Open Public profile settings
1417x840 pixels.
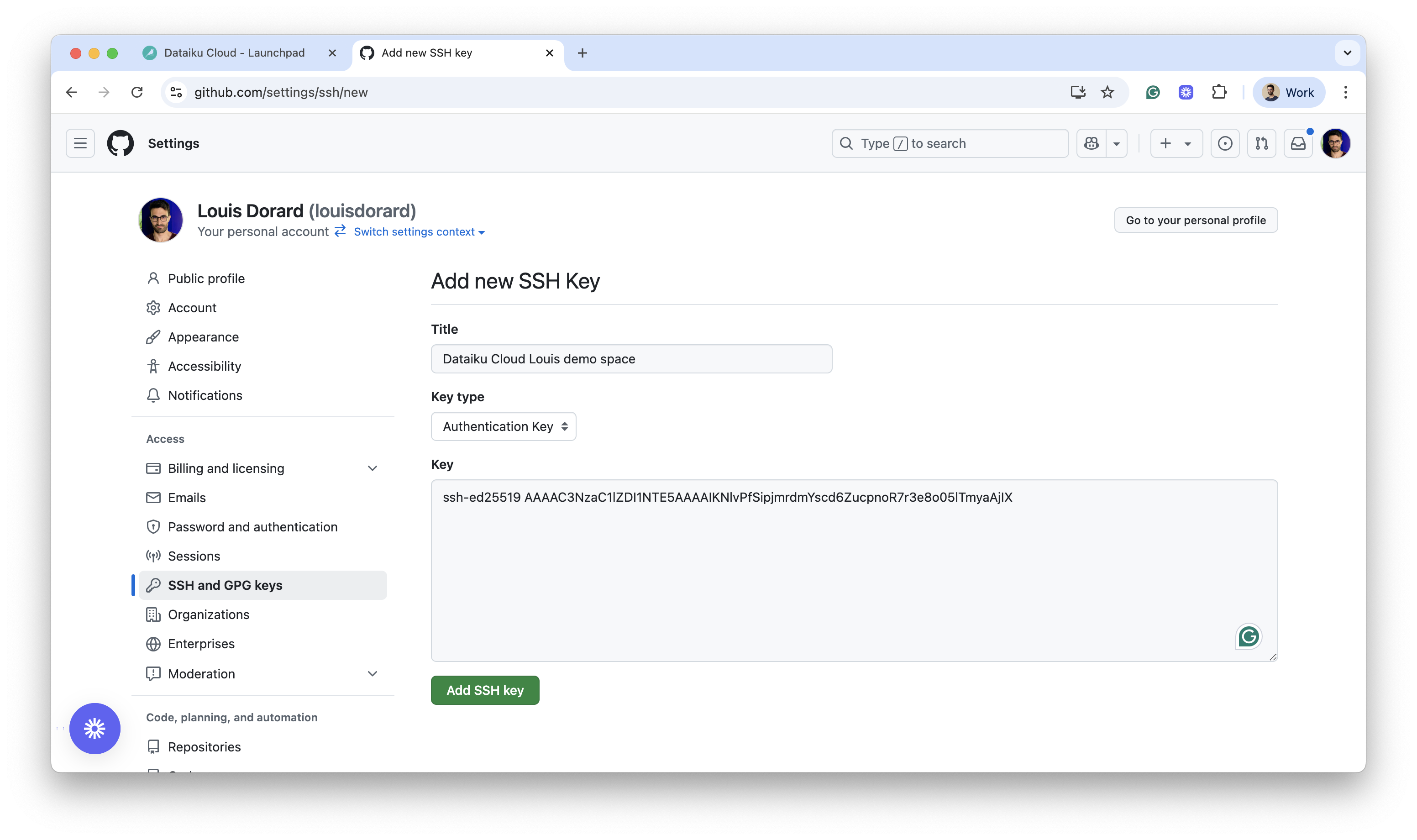pyautogui.click(x=206, y=278)
